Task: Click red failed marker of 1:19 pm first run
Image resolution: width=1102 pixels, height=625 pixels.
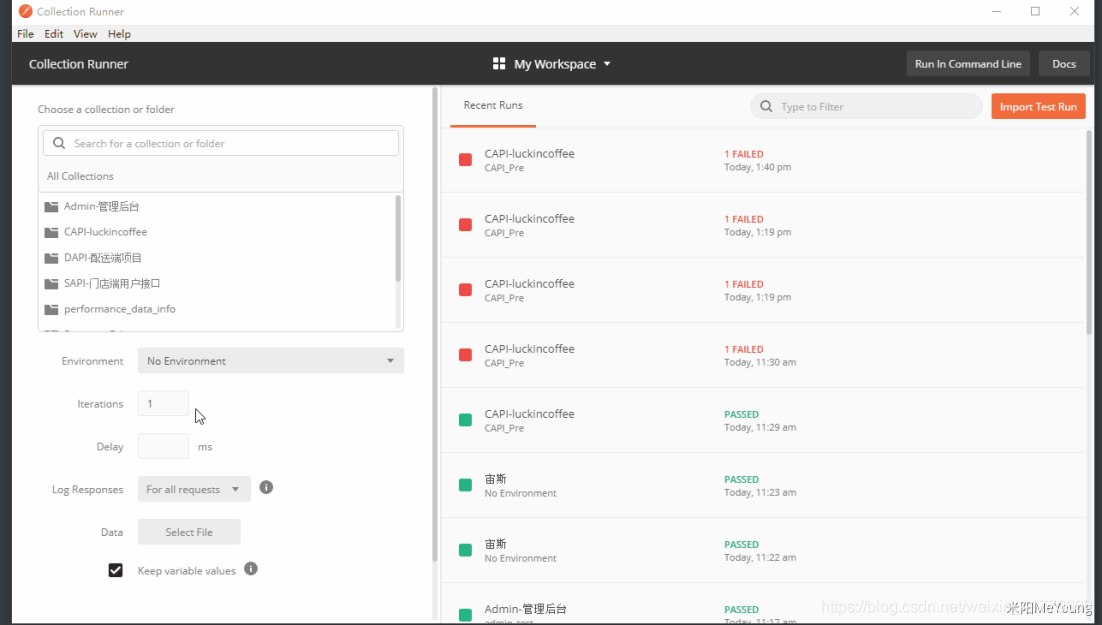Action: [x=465, y=224]
